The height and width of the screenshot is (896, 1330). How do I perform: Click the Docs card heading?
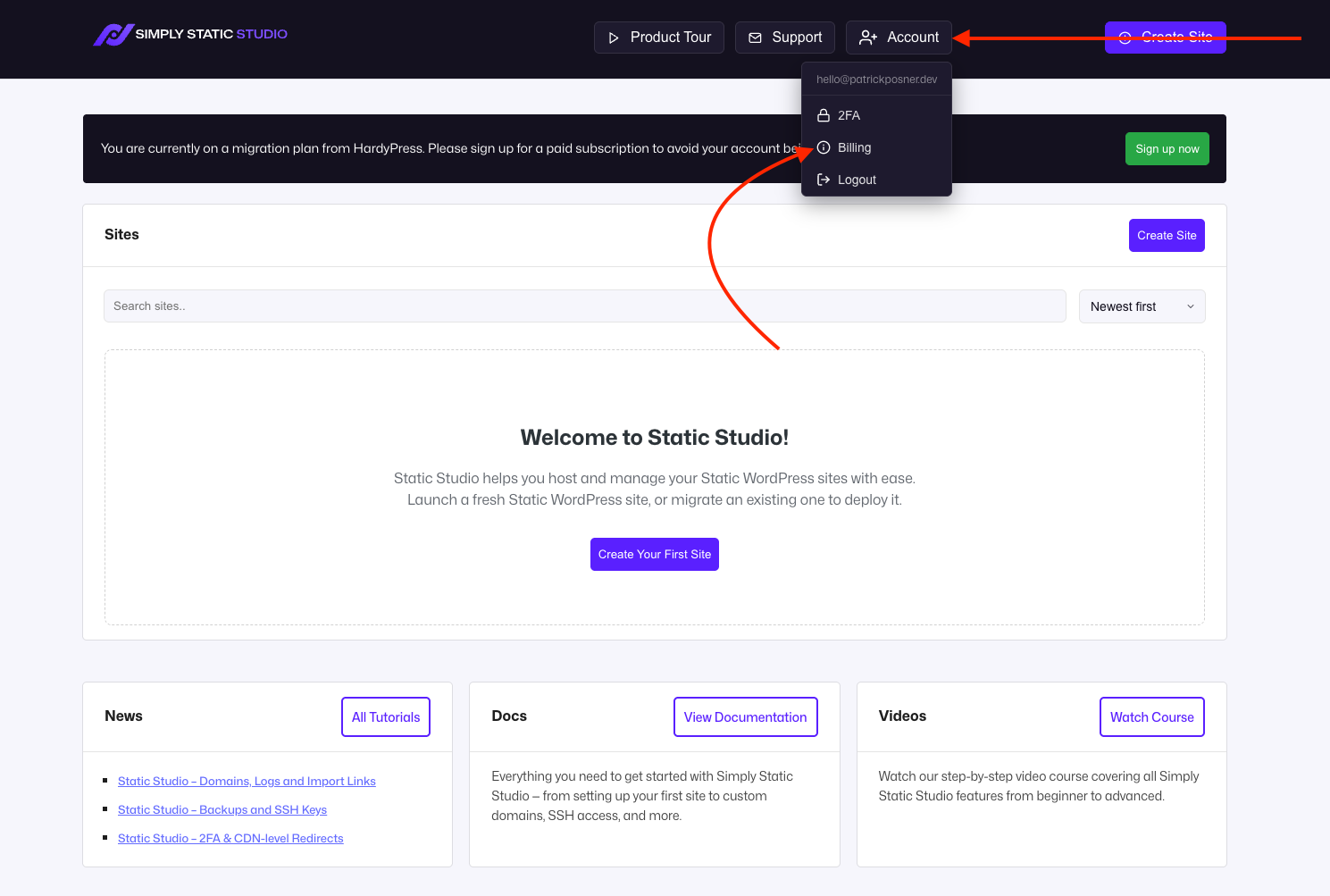pyautogui.click(x=509, y=716)
